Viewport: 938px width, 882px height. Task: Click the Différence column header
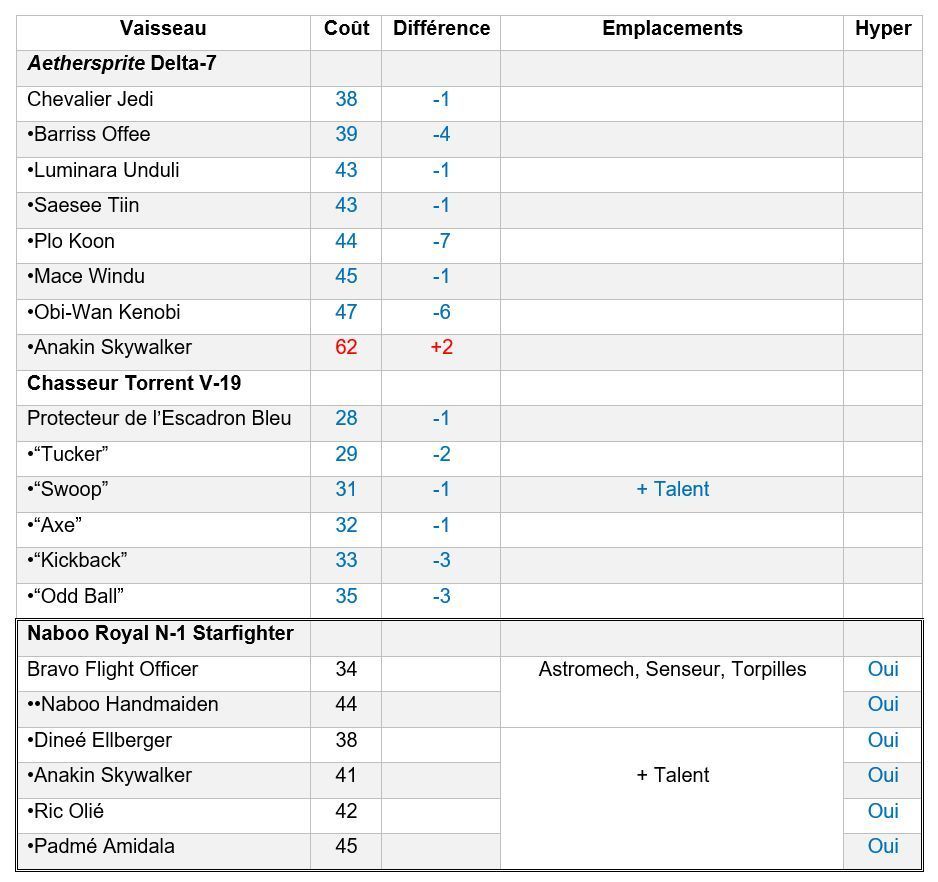(x=441, y=28)
